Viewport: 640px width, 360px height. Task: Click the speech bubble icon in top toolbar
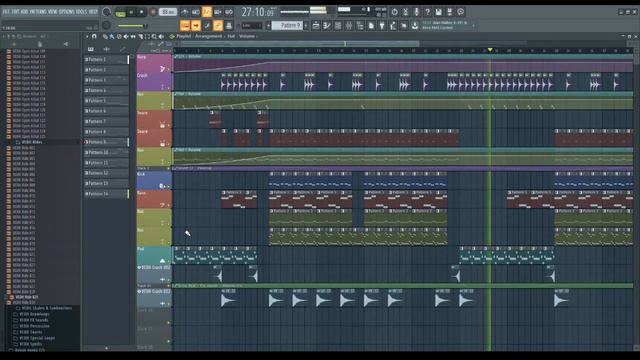pyautogui.click(x=461, y=12)
